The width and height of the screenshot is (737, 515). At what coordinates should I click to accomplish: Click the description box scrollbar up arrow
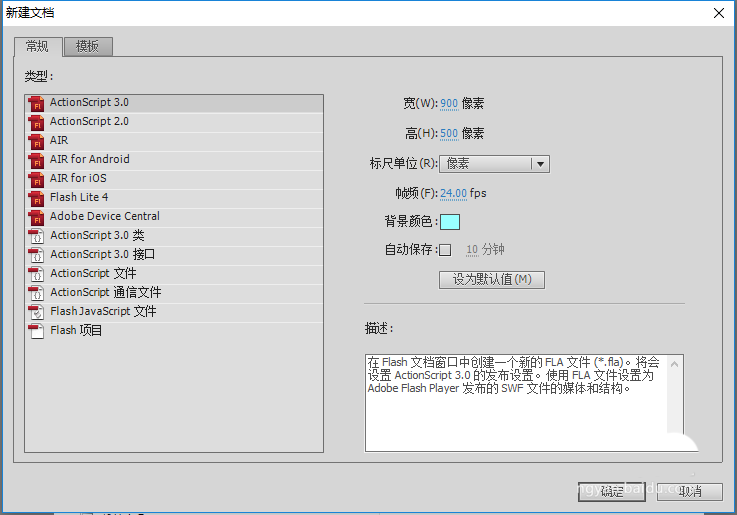(674, 364)
